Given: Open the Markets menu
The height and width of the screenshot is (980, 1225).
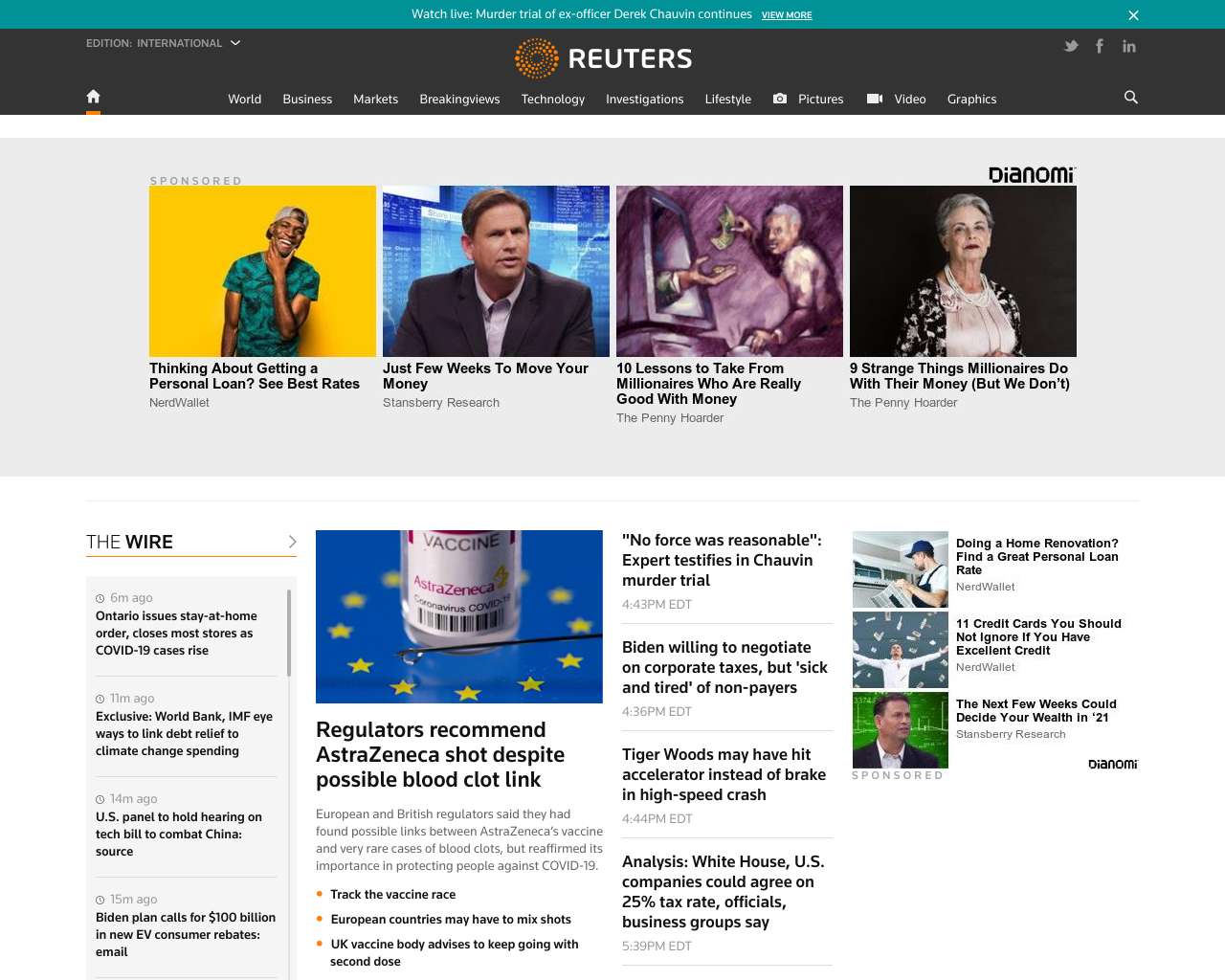Looking at the screenshot, I should [x=375, y=99].
